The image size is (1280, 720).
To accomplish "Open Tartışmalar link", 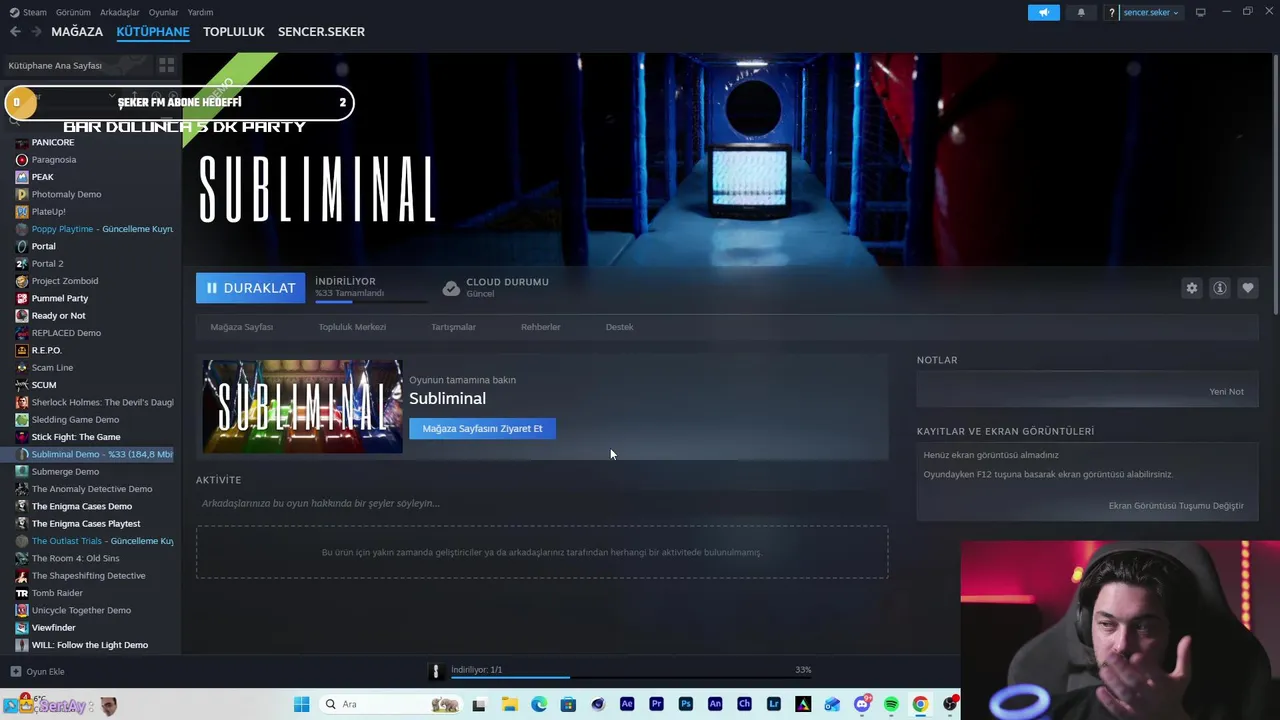I will (453, 327).
